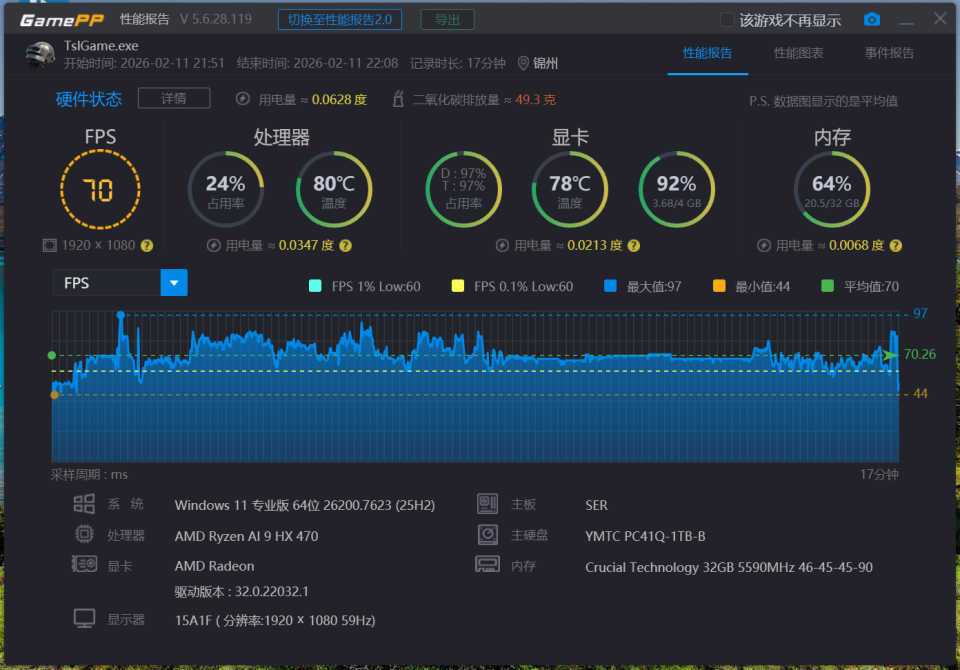Click the green average marker at chart left
The height and width of the screenshot is (670, 960).
[51, 355]
